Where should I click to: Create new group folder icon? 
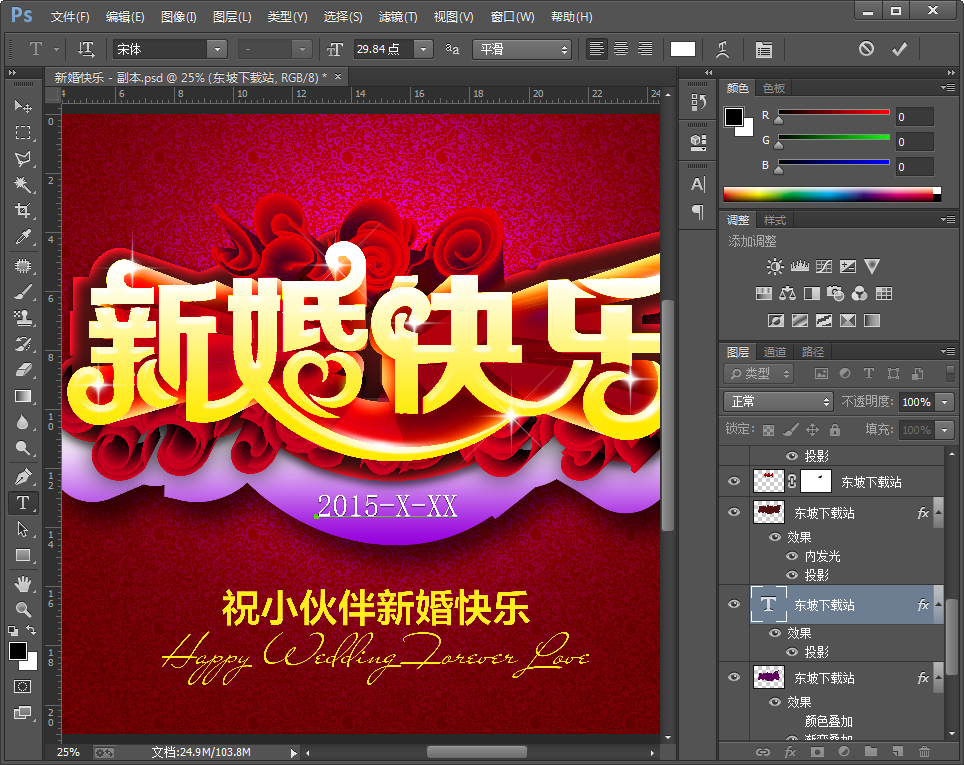tap(871, 751)
